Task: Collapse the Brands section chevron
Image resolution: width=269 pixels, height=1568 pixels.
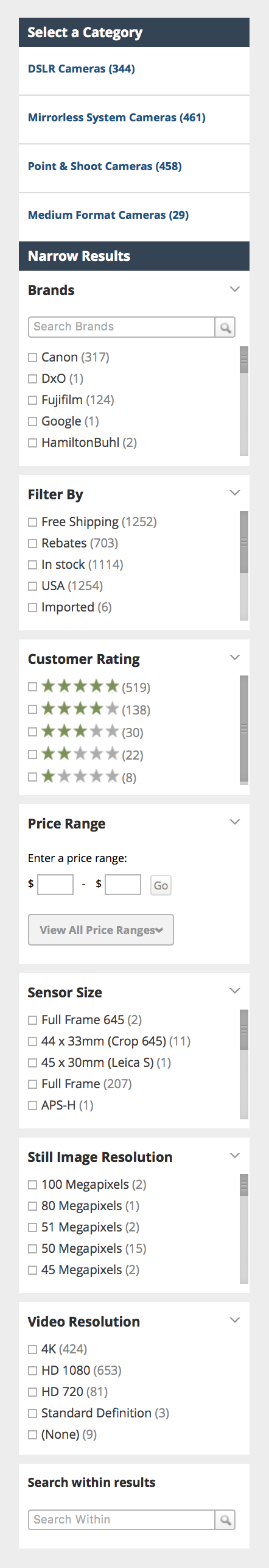Action: (235, 289)
